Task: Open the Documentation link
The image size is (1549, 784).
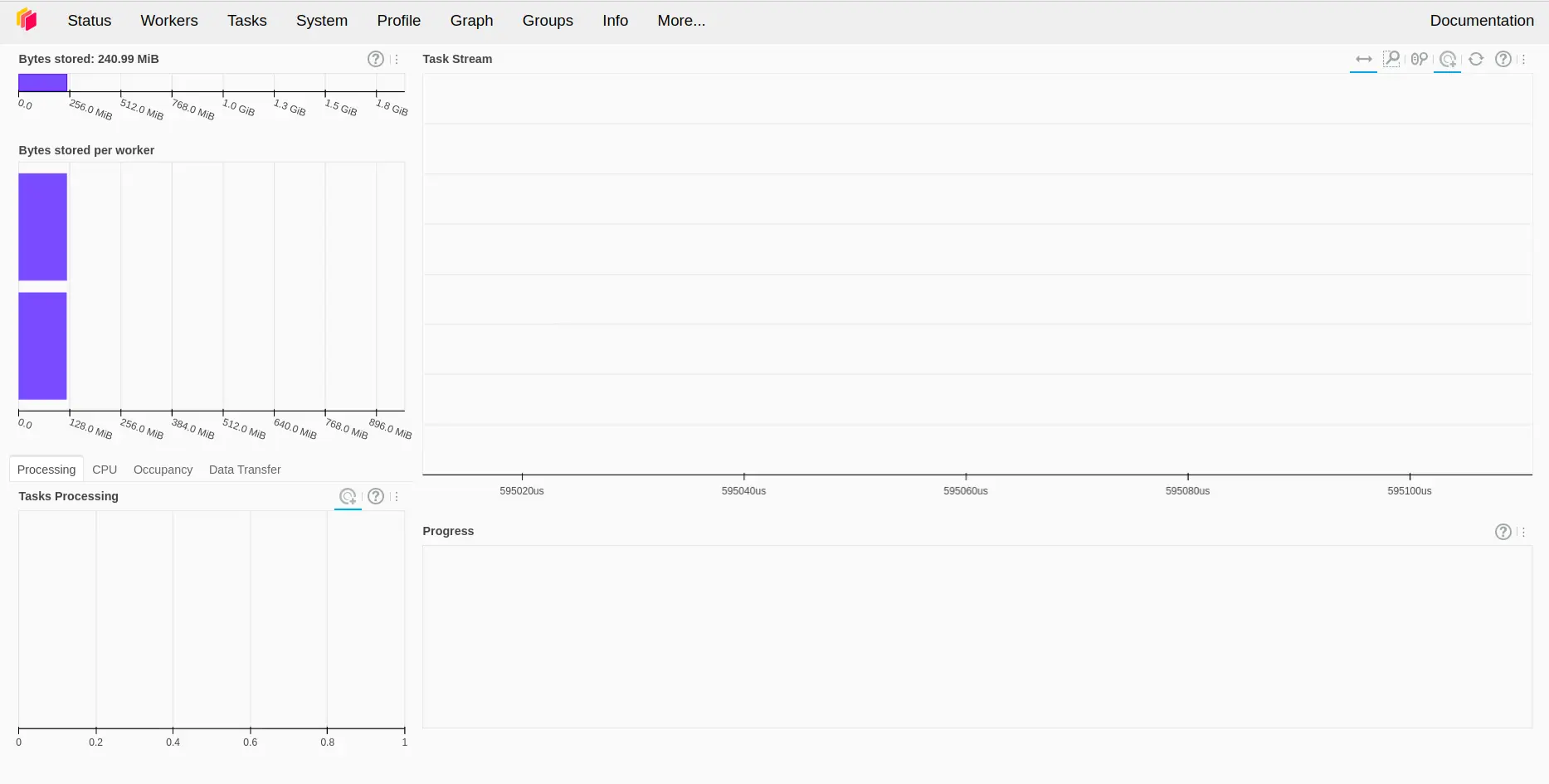Action: (x=1482, y=21)
